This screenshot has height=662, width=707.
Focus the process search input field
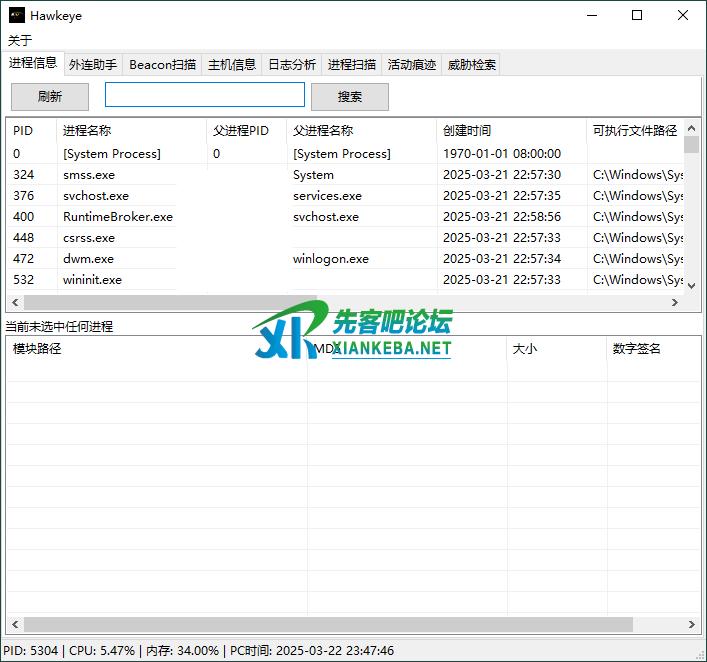(204, 95)
